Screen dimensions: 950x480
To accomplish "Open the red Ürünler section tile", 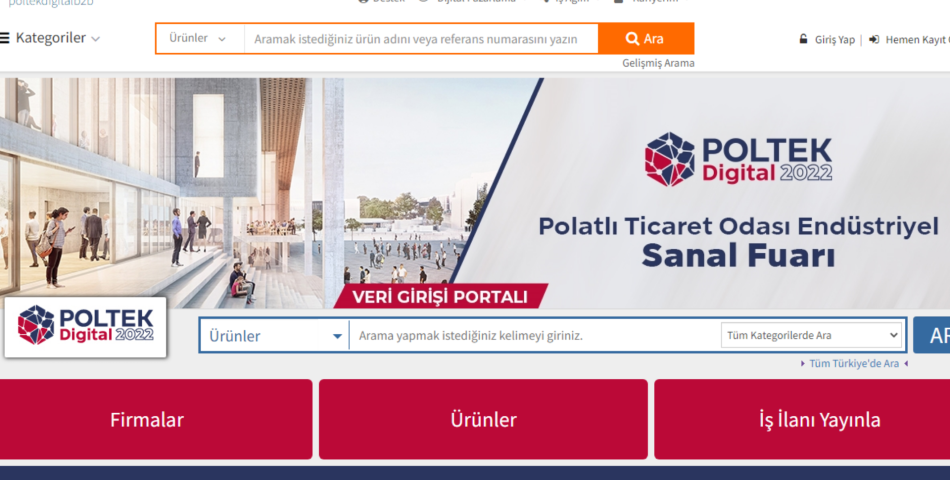I will (x=483, y=419).
